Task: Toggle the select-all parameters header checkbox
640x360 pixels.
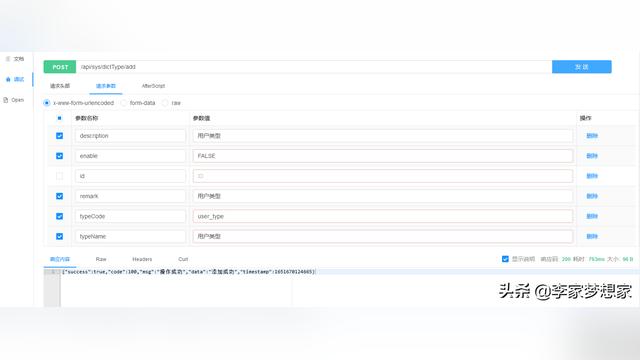Action: coord(60,118)
